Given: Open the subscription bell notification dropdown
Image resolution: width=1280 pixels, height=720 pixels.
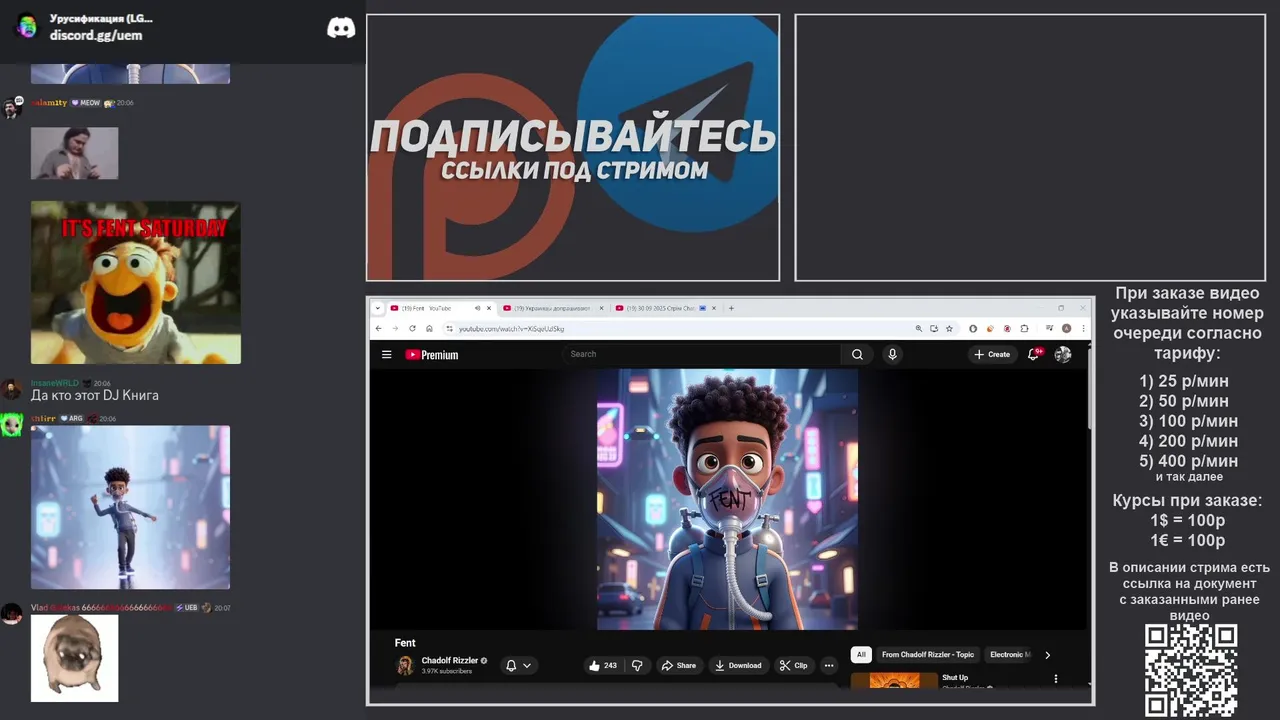Looking at the screenshot, I should coord(518,665).
